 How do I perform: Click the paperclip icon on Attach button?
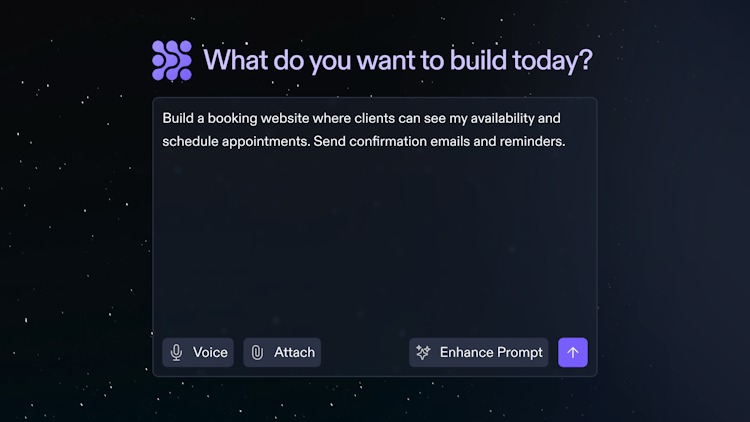(x=257, y=353)
